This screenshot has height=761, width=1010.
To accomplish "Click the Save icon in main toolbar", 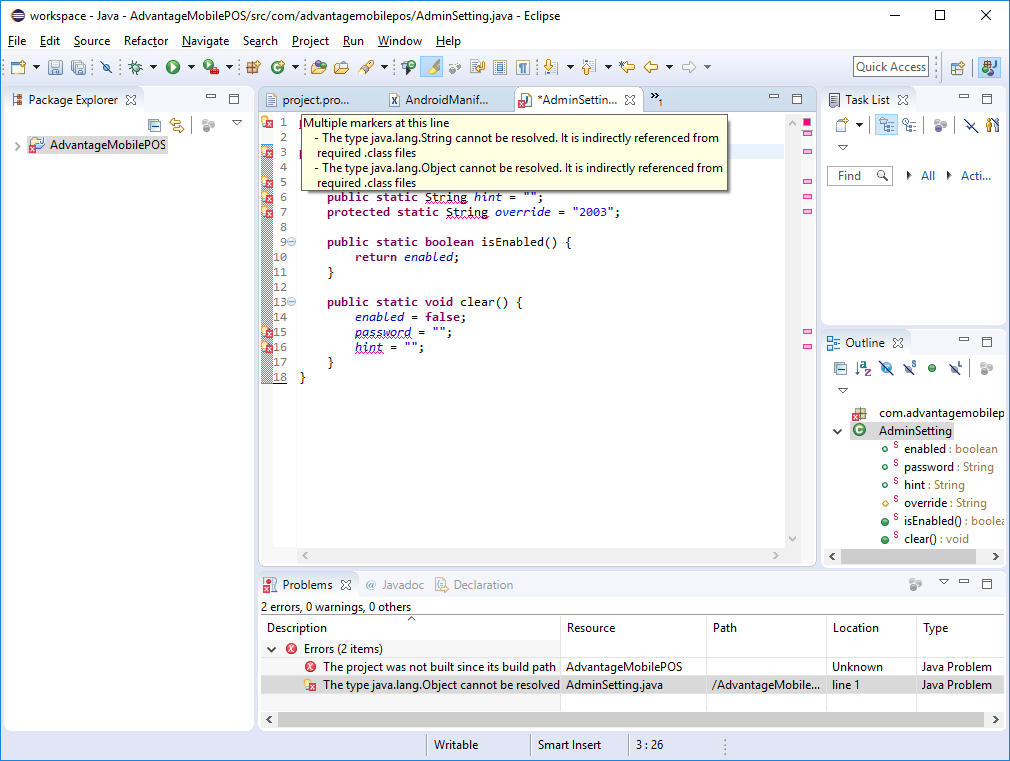I will tap(55, 67).
